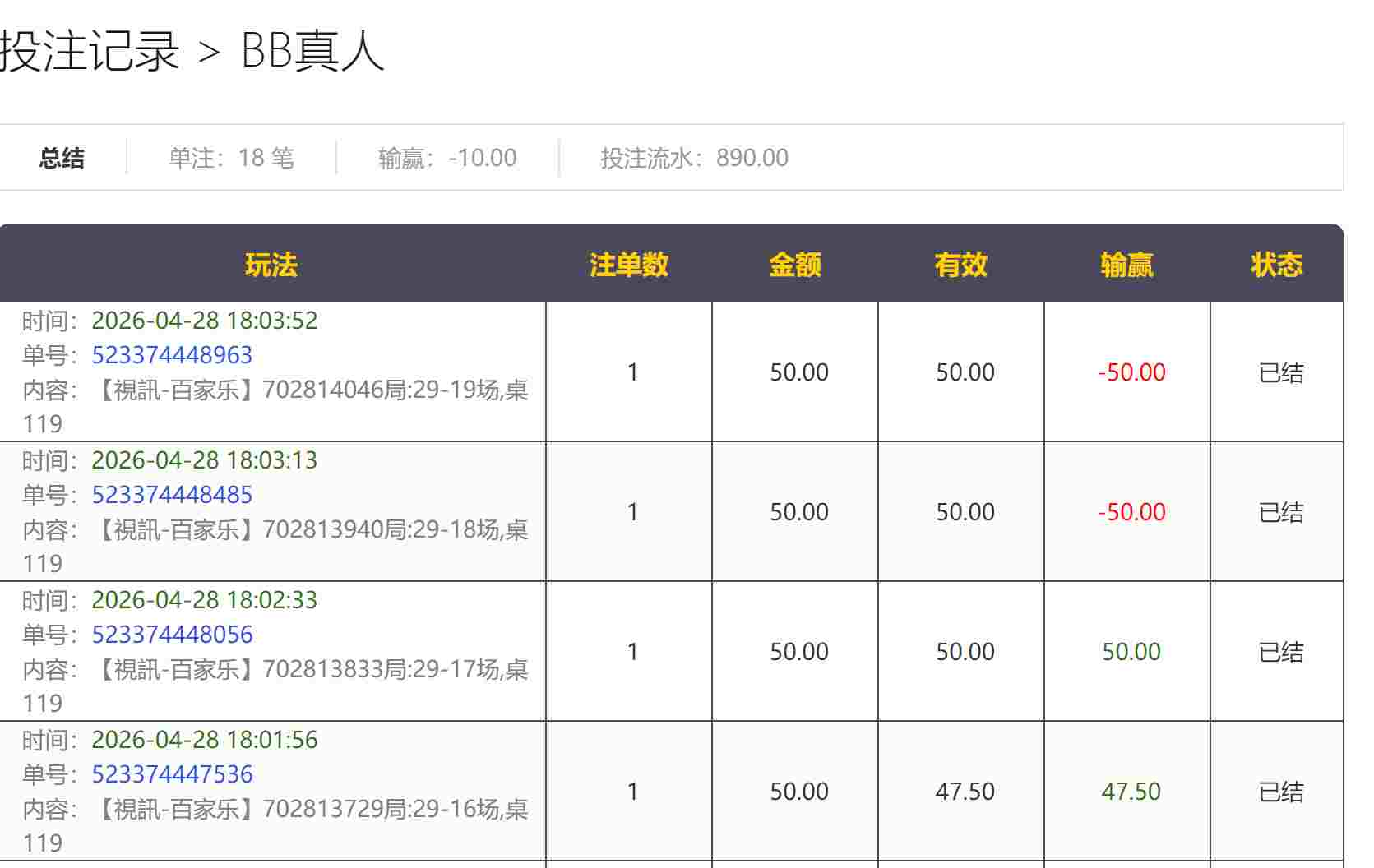Select the 总结 summary label

(62, 158)
